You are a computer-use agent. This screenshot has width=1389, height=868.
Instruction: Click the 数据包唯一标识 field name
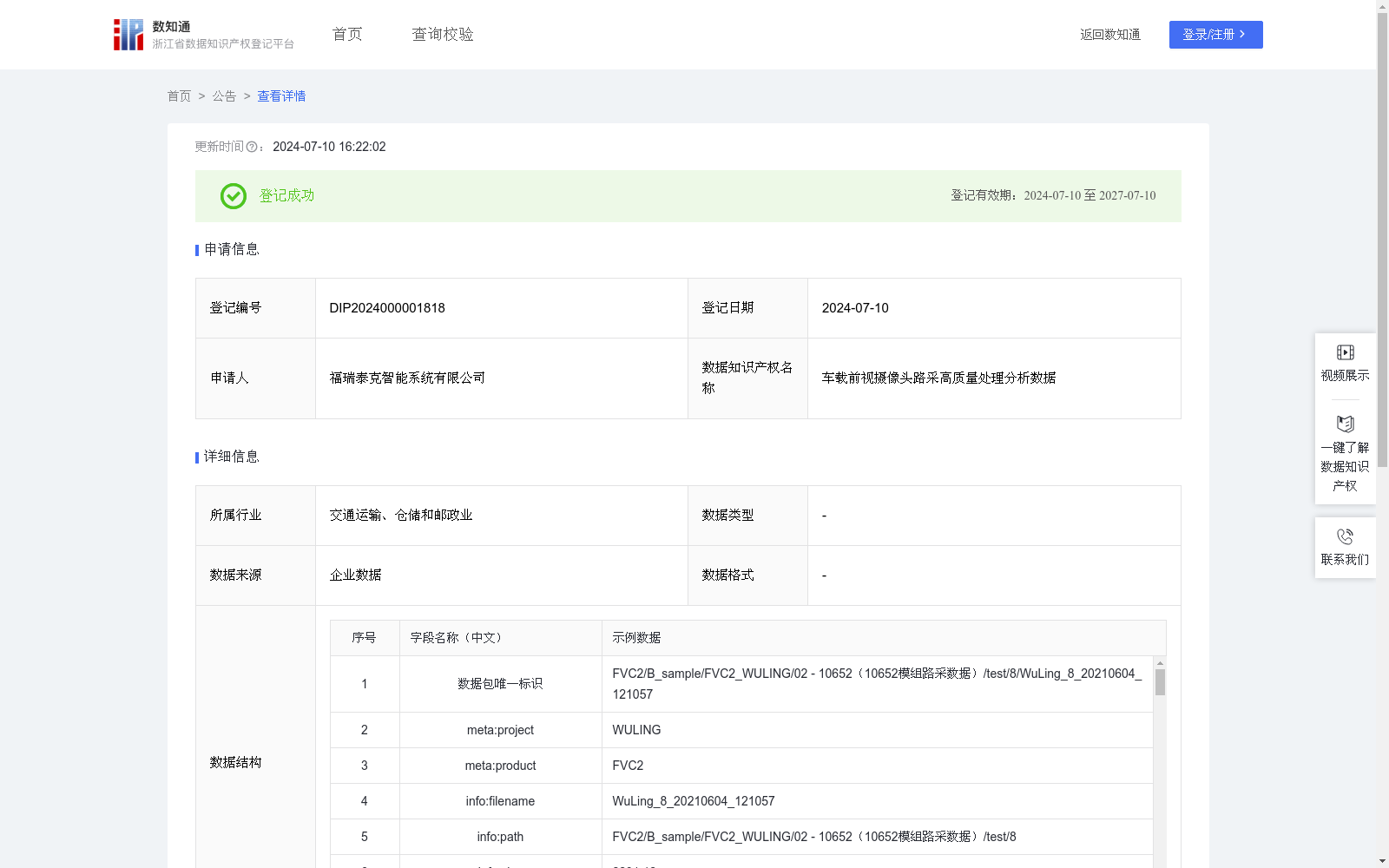pyautogui.click(x=500, y=684)
